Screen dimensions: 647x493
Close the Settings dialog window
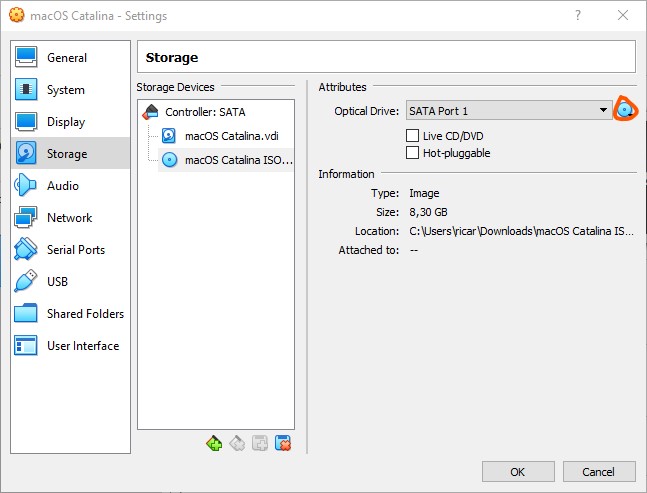tap(623, 15)
